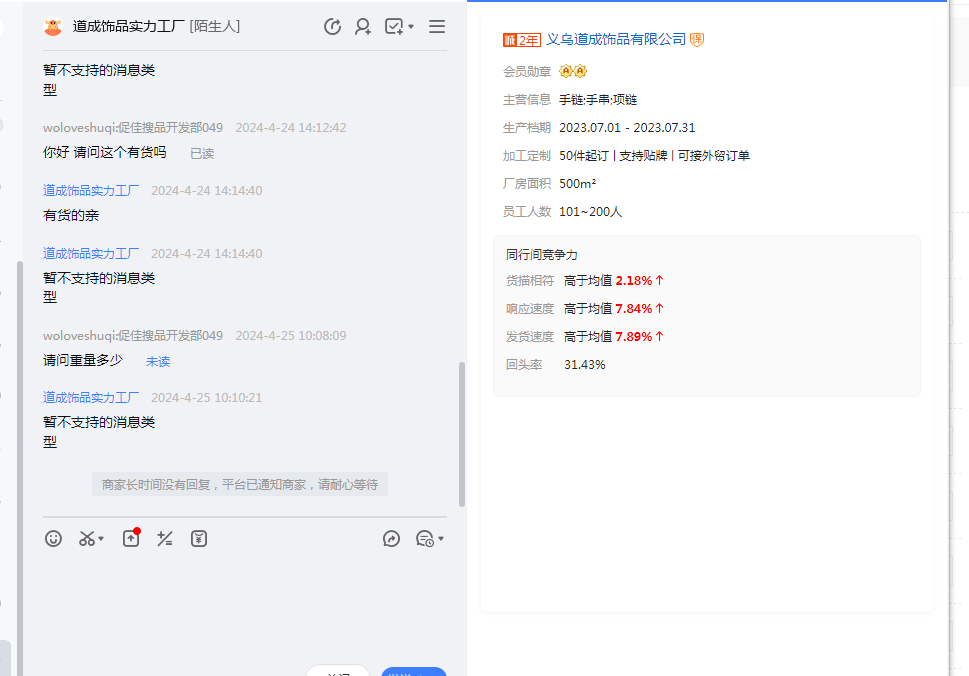Click the yuan payment order icon

point(199,539)
